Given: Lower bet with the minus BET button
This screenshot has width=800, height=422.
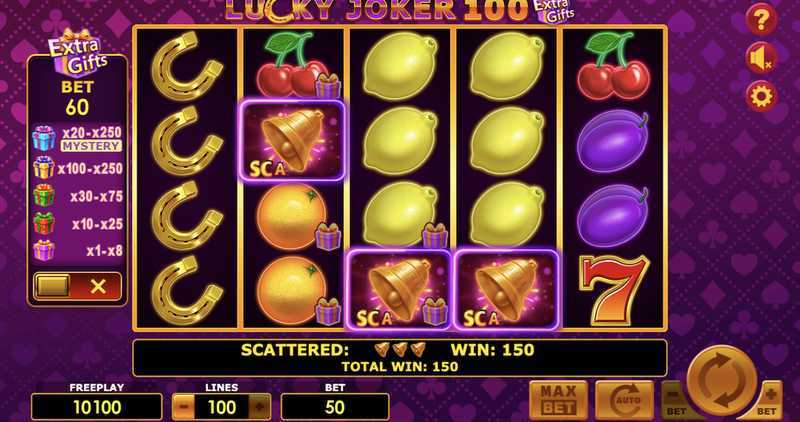Looking at the screenshot, I should (x=674, y=400).
